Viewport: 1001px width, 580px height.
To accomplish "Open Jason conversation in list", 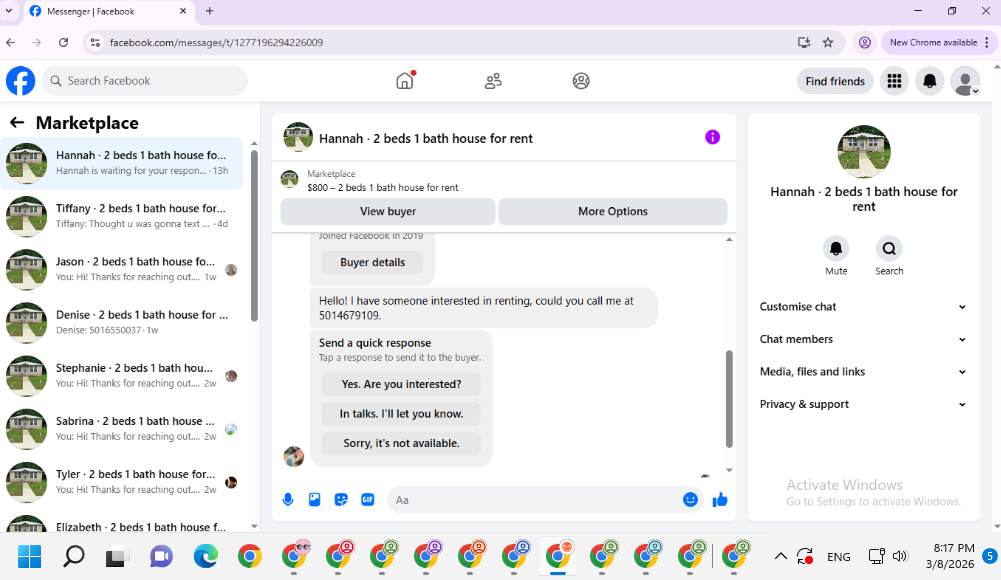I will point(121,269).
